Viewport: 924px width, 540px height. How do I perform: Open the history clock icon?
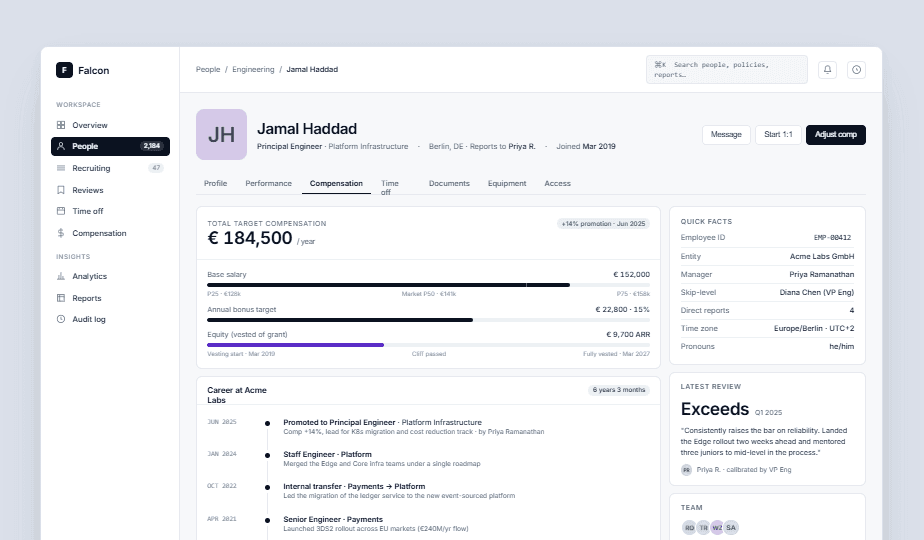point(856,70)
